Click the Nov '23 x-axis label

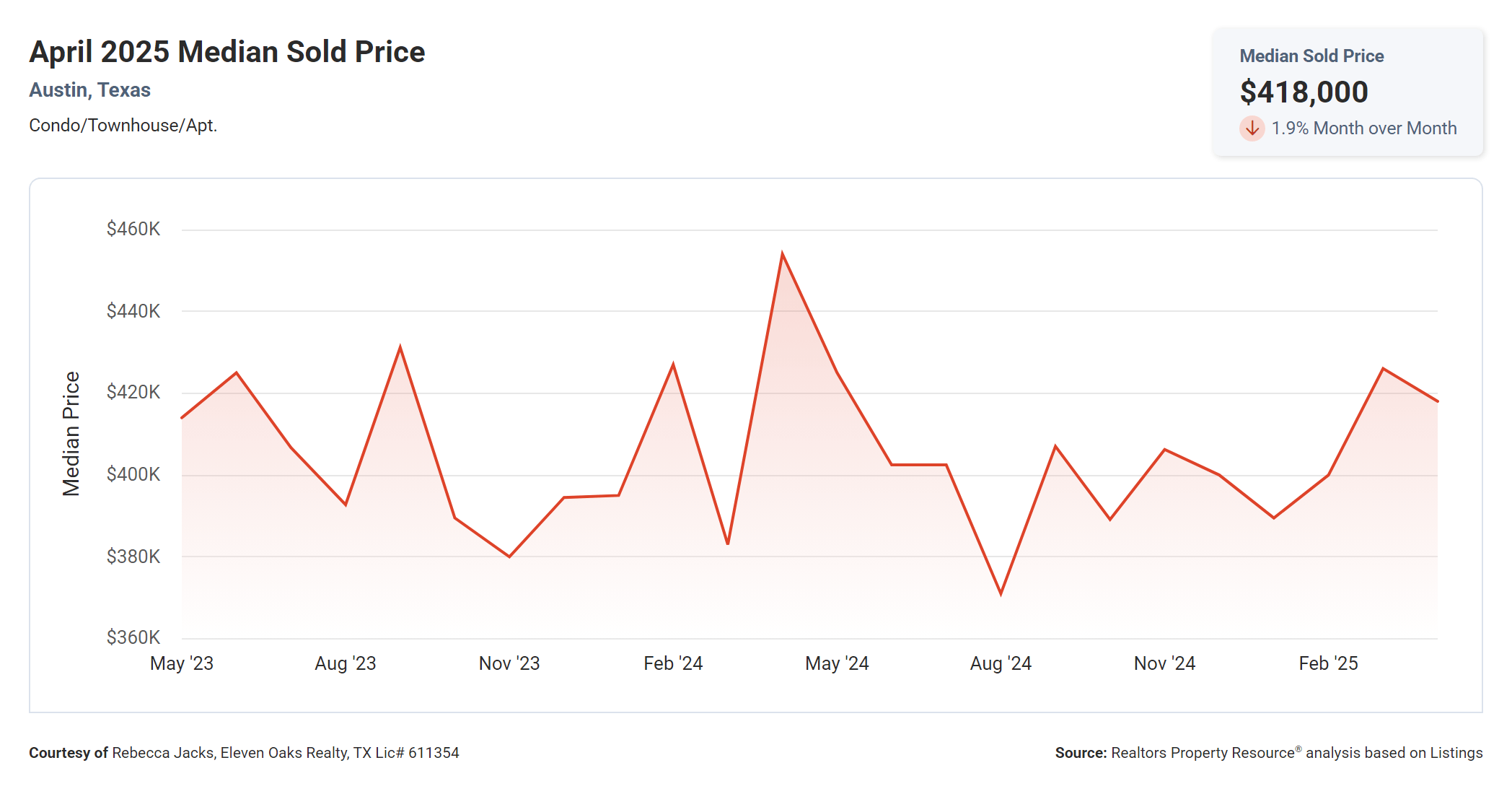(x=509, y=663)
